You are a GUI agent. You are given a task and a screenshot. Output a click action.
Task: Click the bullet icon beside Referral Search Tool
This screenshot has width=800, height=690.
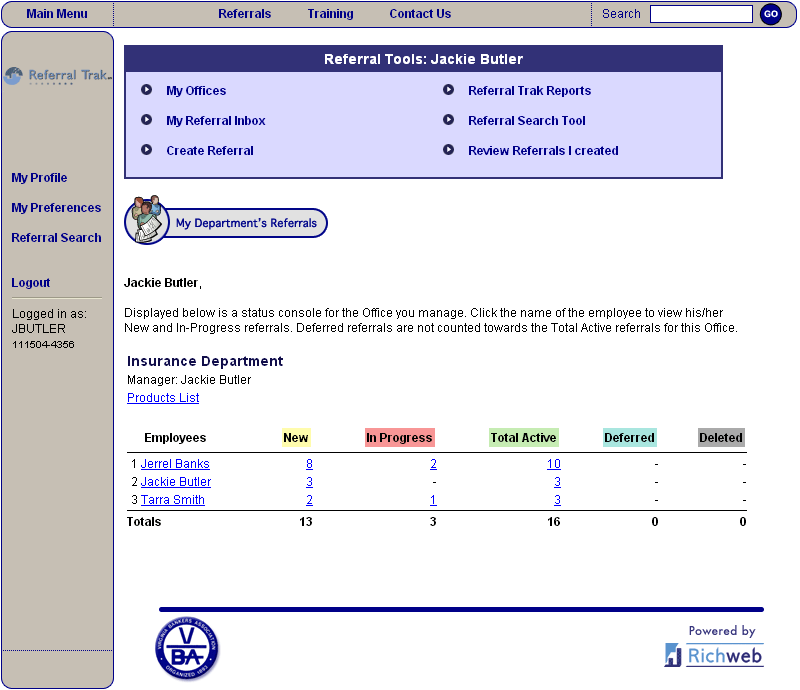click(448, 120)
